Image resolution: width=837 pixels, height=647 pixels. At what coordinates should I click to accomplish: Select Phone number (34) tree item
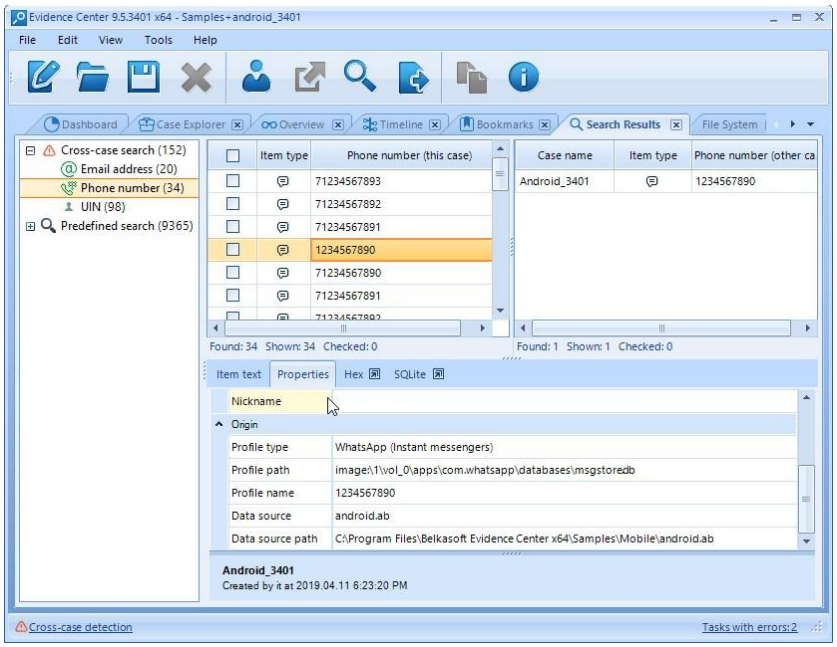click(x=132, y=188)
